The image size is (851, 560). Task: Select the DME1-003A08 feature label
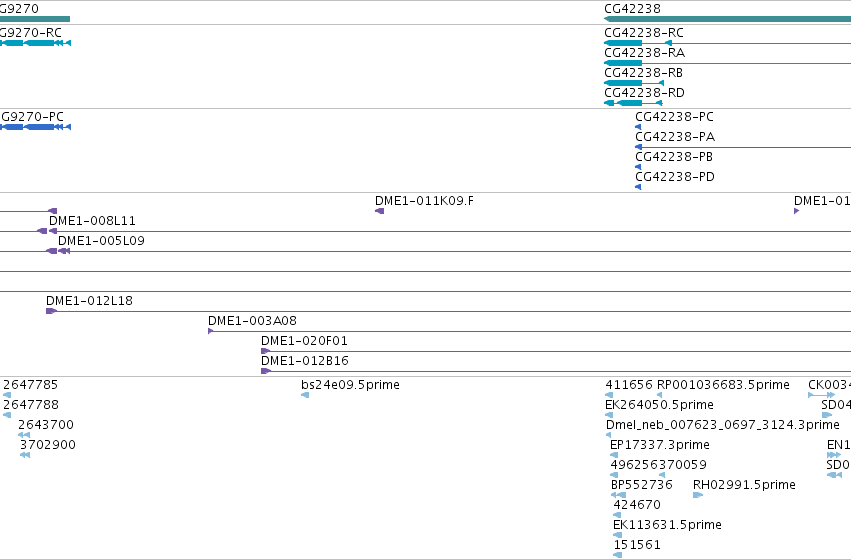252,321
